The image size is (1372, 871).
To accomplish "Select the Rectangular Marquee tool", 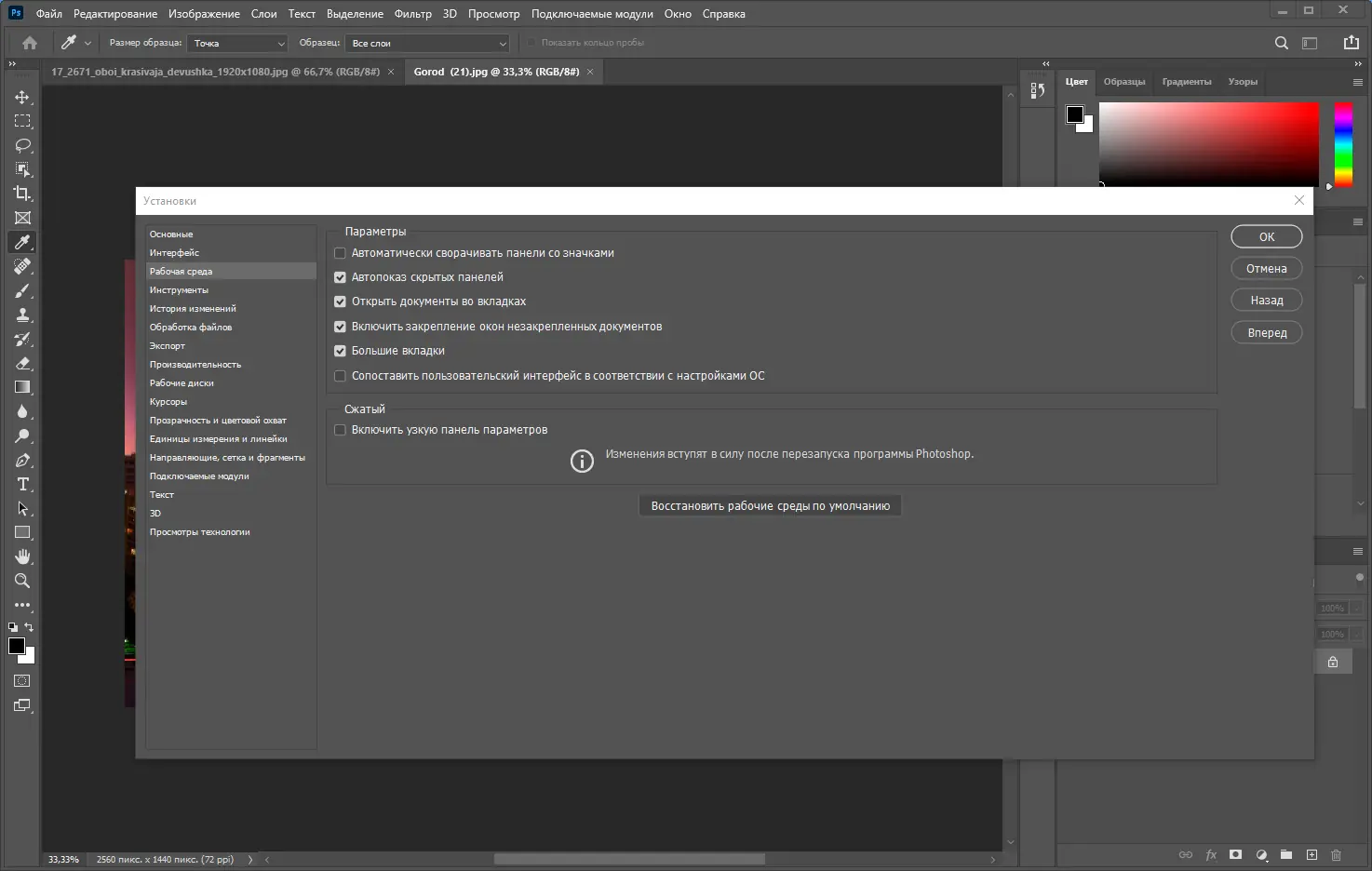I will coord(22,121).
